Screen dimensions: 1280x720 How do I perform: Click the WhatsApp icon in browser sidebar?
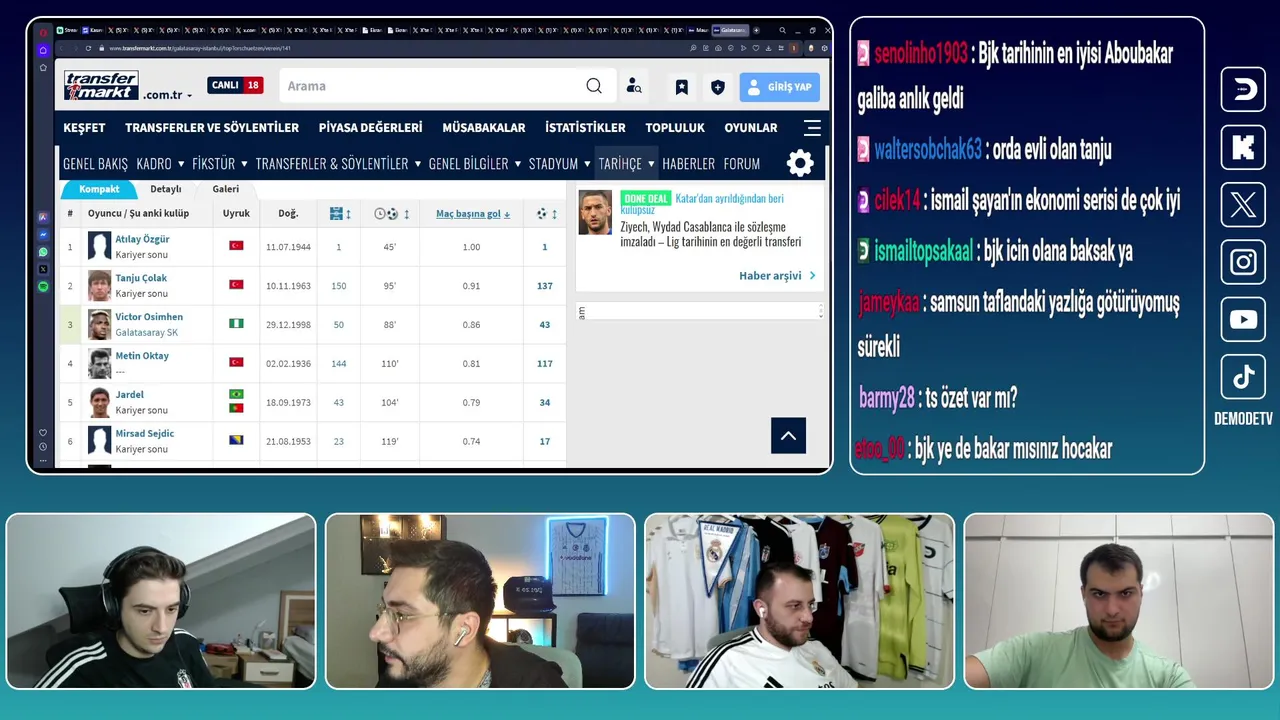43,252
